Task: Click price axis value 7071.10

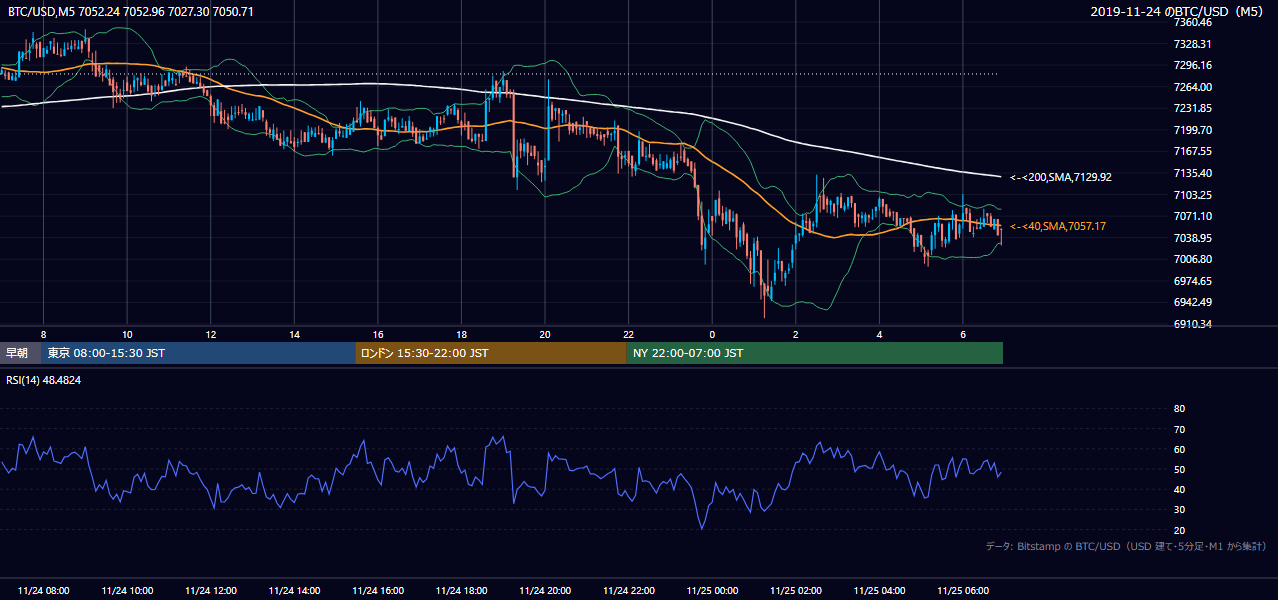Action: pyautogui.click(x=1192, y=216)
